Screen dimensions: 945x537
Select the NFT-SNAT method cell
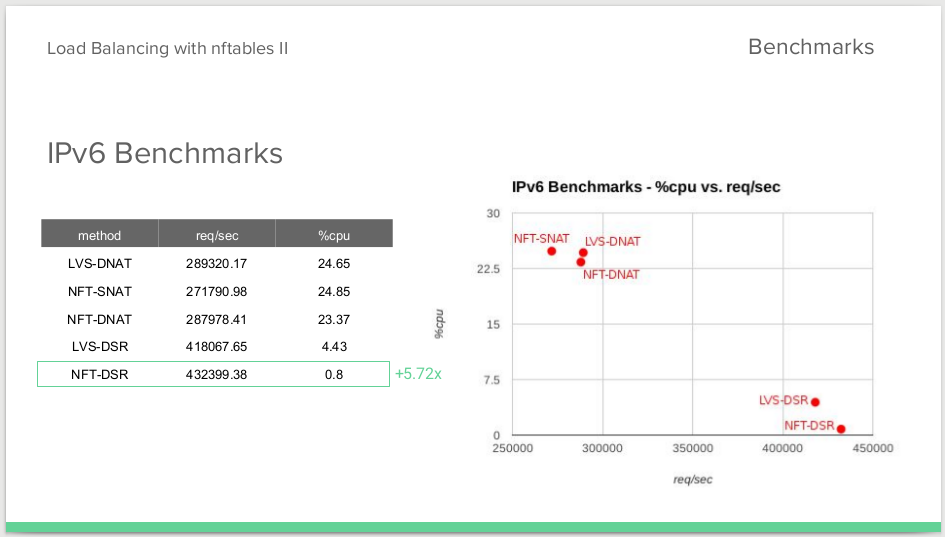99,292
